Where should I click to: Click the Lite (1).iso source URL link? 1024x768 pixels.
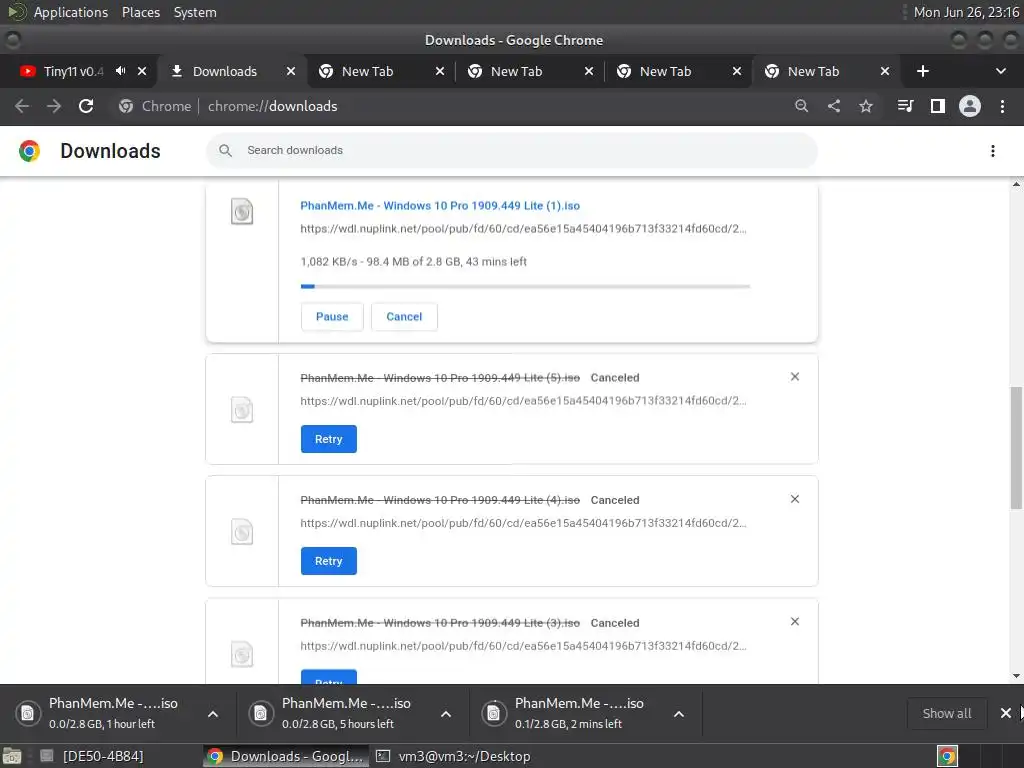click(523, 229)
